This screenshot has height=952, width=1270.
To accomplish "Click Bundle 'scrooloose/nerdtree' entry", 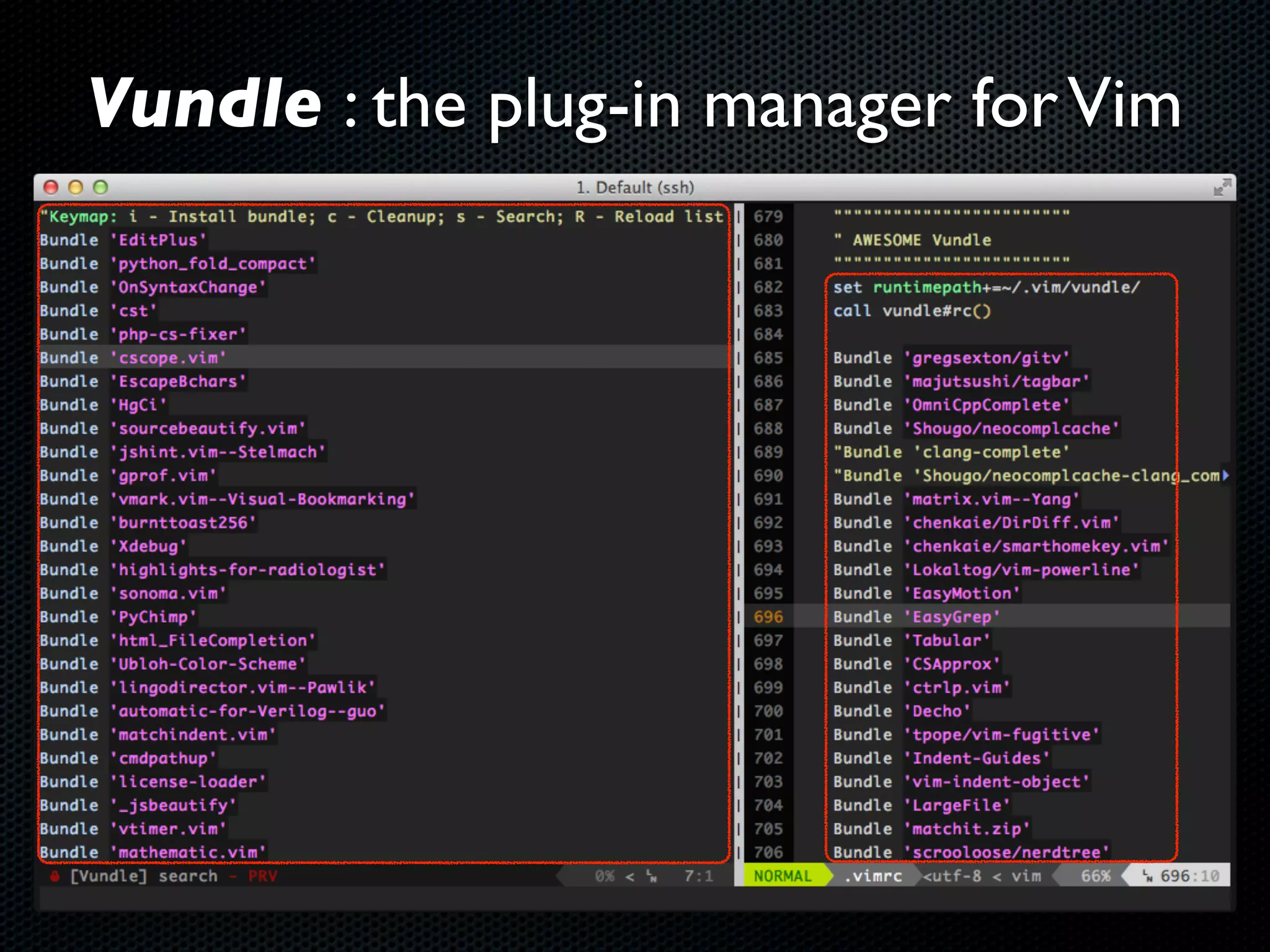I will click(971, 852).
